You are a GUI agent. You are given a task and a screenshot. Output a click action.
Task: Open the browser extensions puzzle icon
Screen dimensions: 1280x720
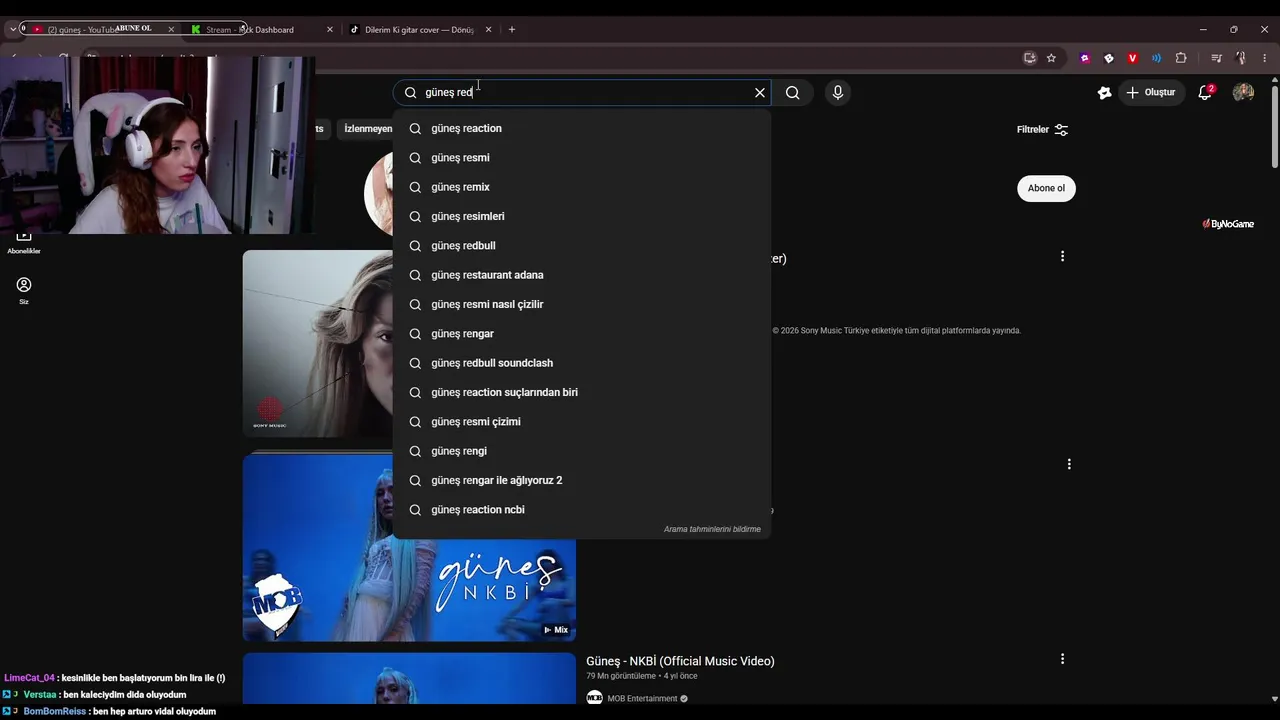pos(1181,58)
